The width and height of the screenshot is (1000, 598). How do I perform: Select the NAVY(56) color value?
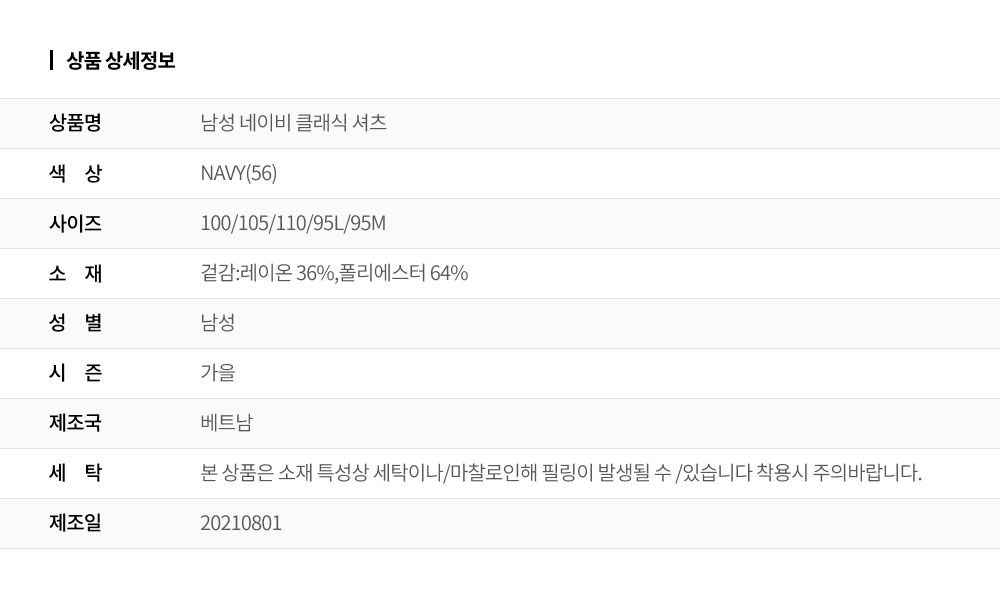coord(239,173)
